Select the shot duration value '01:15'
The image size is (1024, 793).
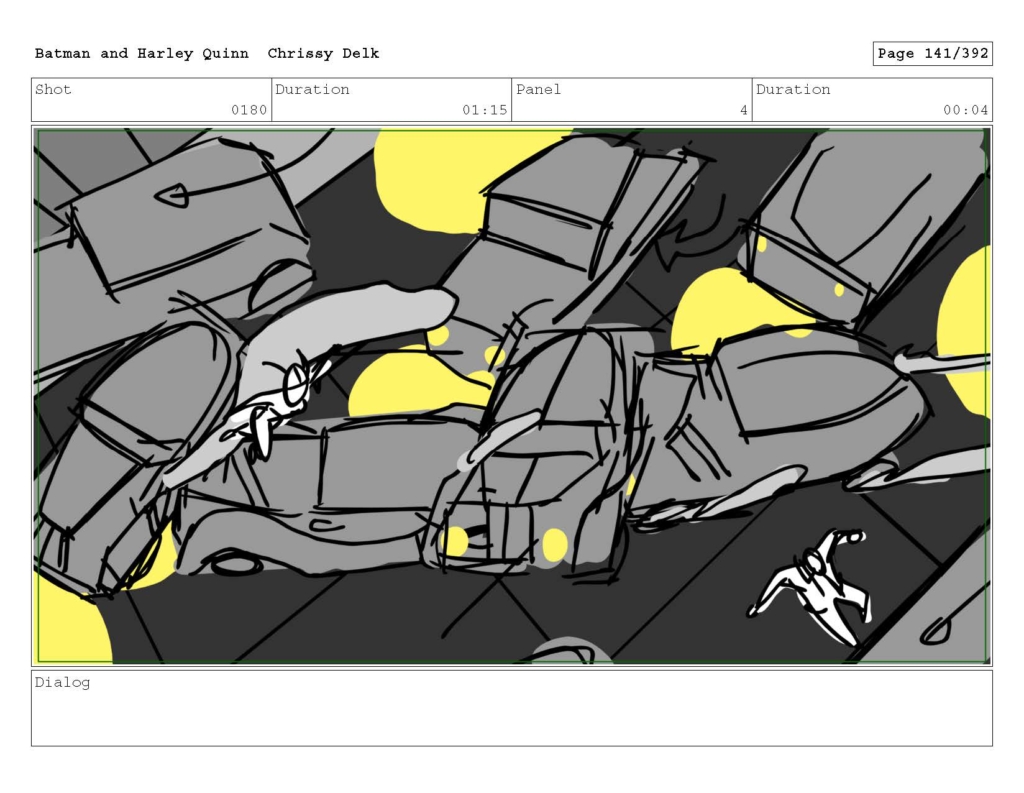point(485,110)
